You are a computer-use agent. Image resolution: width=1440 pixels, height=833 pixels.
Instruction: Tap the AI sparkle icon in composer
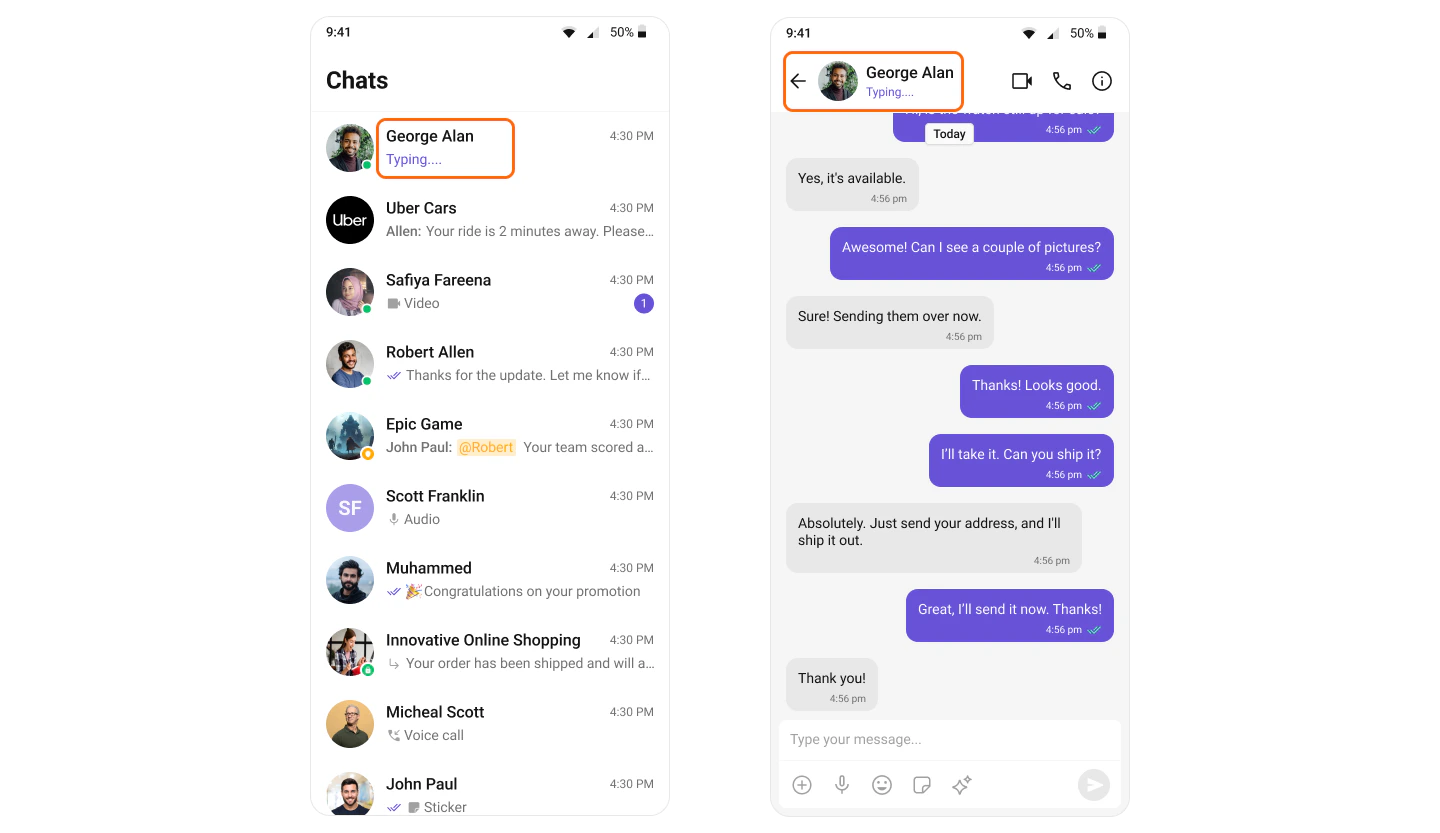click(962, 785)
